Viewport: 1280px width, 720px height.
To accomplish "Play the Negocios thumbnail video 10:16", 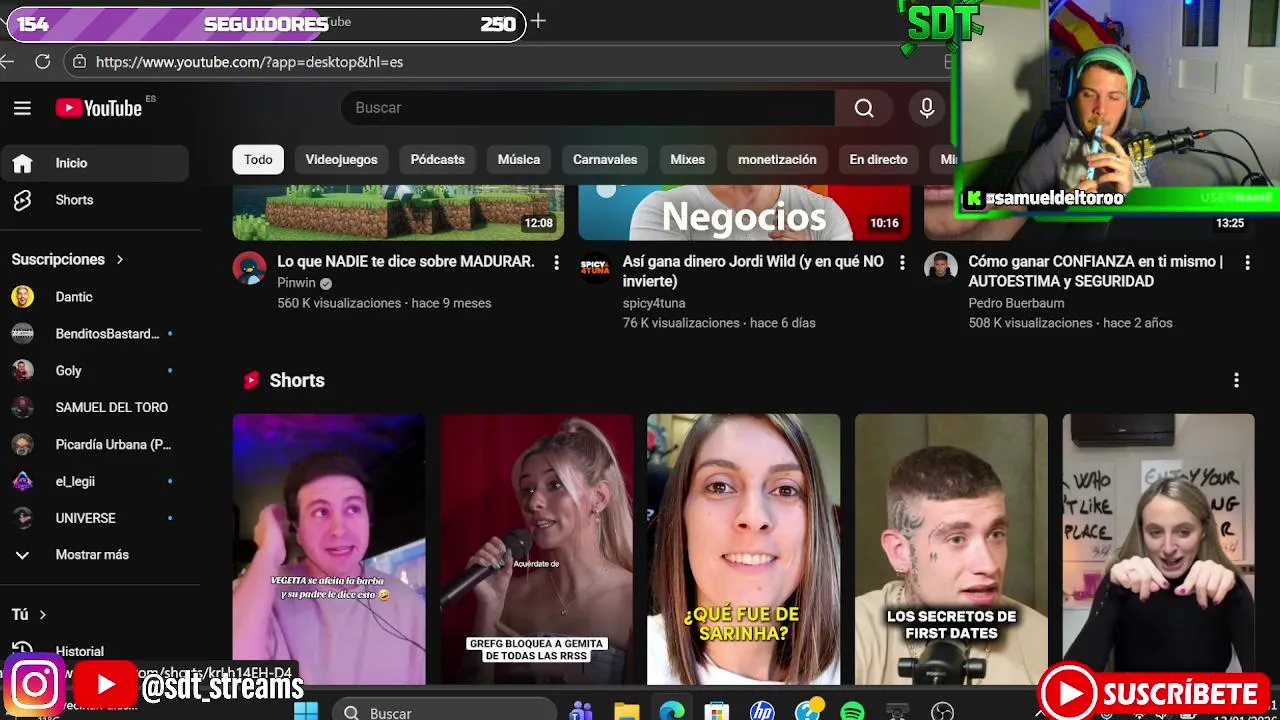I will [744, 213].
